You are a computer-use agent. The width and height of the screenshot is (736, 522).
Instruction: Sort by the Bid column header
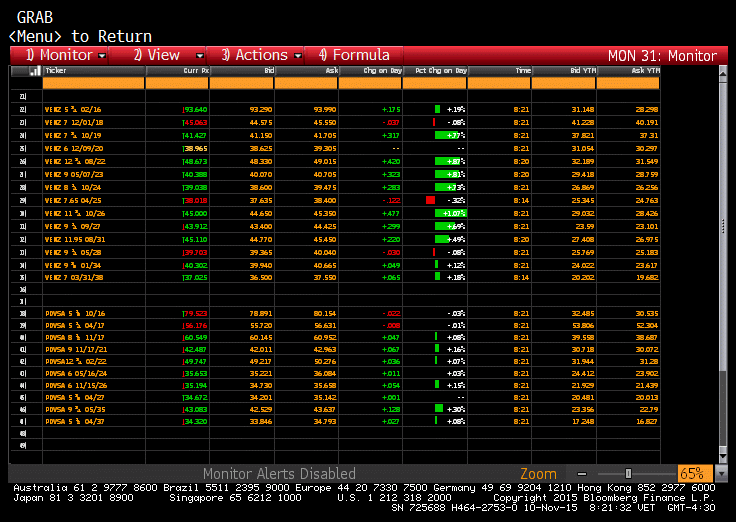(242, 71)
